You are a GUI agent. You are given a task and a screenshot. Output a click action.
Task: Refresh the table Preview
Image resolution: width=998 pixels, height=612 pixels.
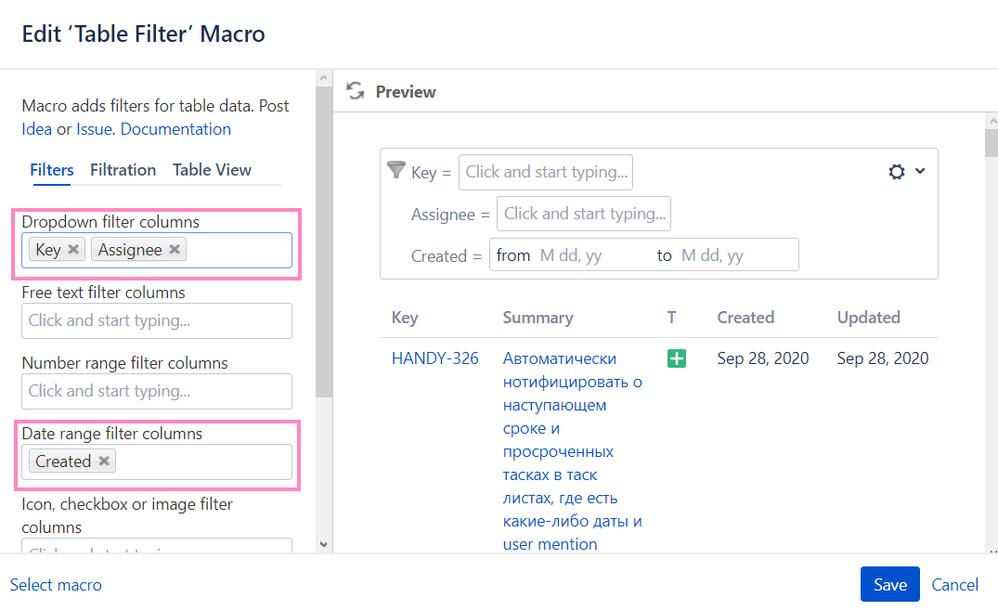click(x=355, y=91)
